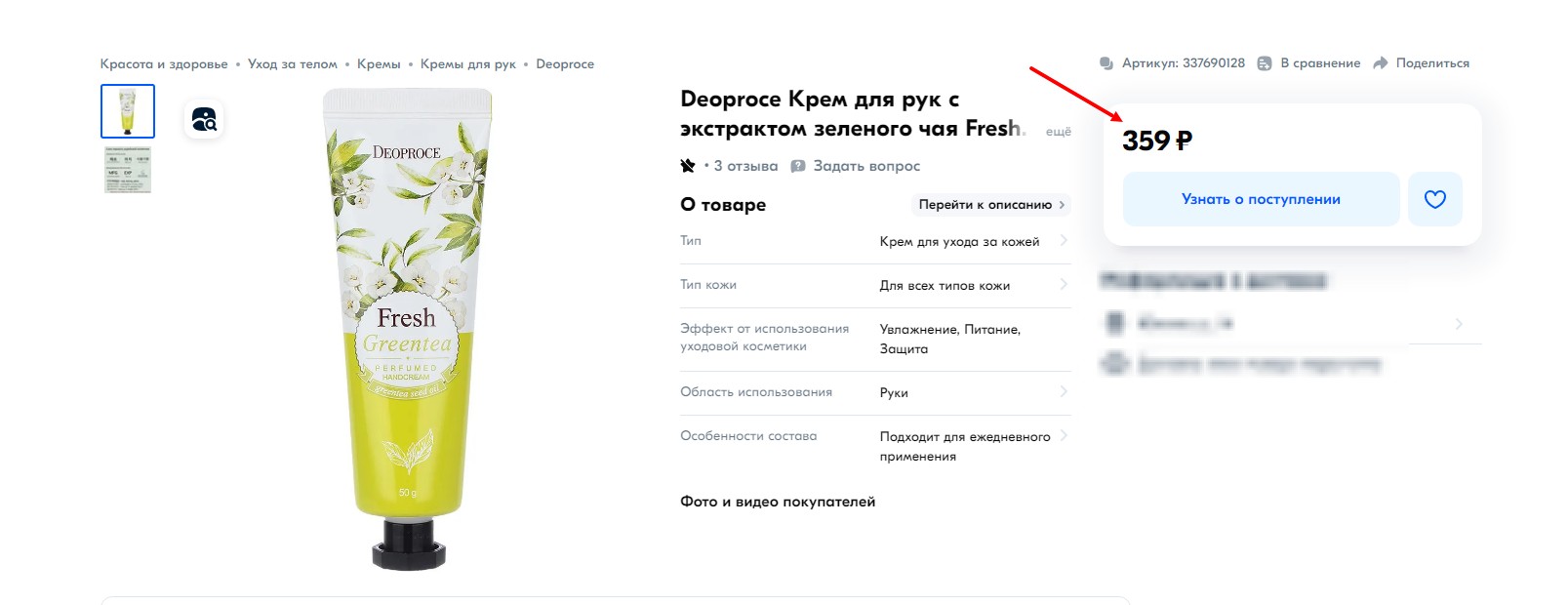Click the share arrow icon
This screenshot has height=605, width=1568.
1381,63
